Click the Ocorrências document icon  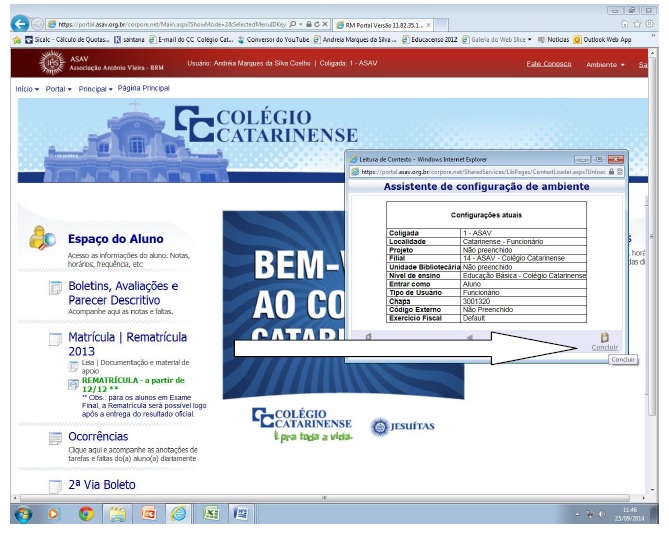pyautogui.click(x=55, y=438)
